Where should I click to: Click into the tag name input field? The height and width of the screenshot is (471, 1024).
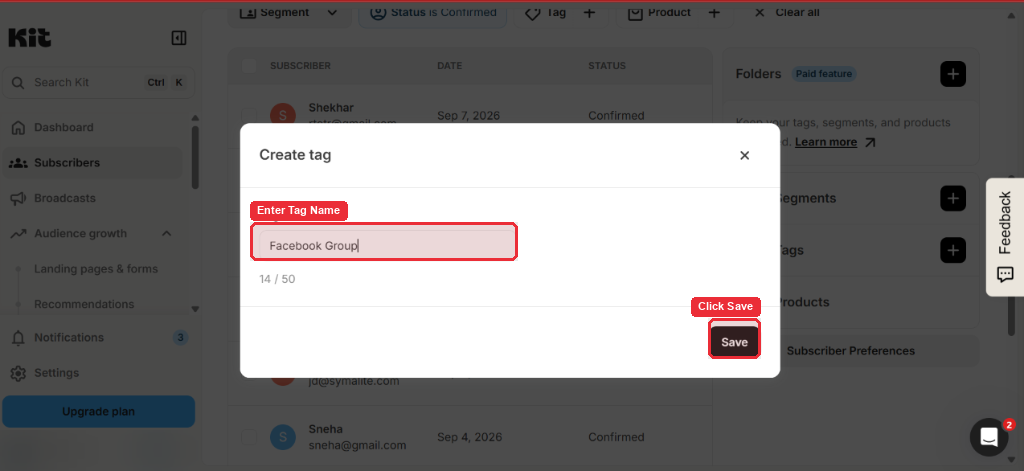385,246
